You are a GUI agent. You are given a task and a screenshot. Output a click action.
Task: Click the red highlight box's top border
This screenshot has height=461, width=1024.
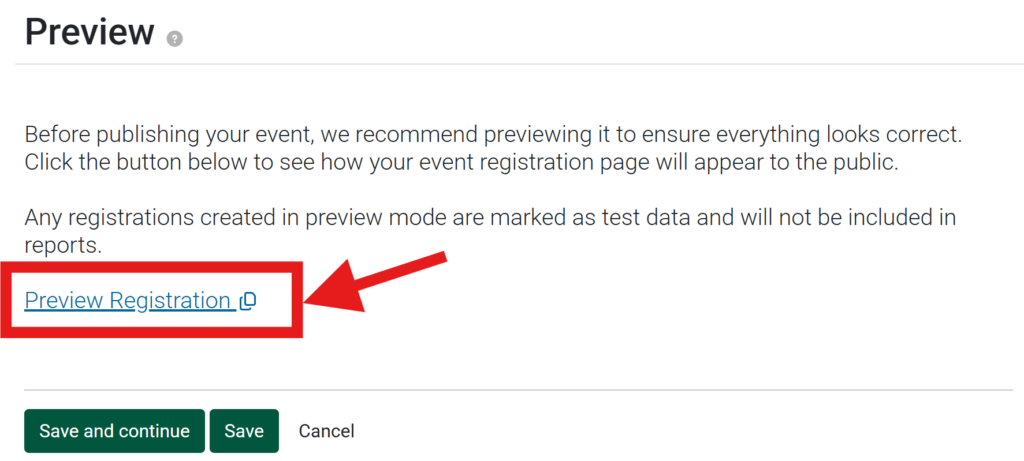point(150,268)
